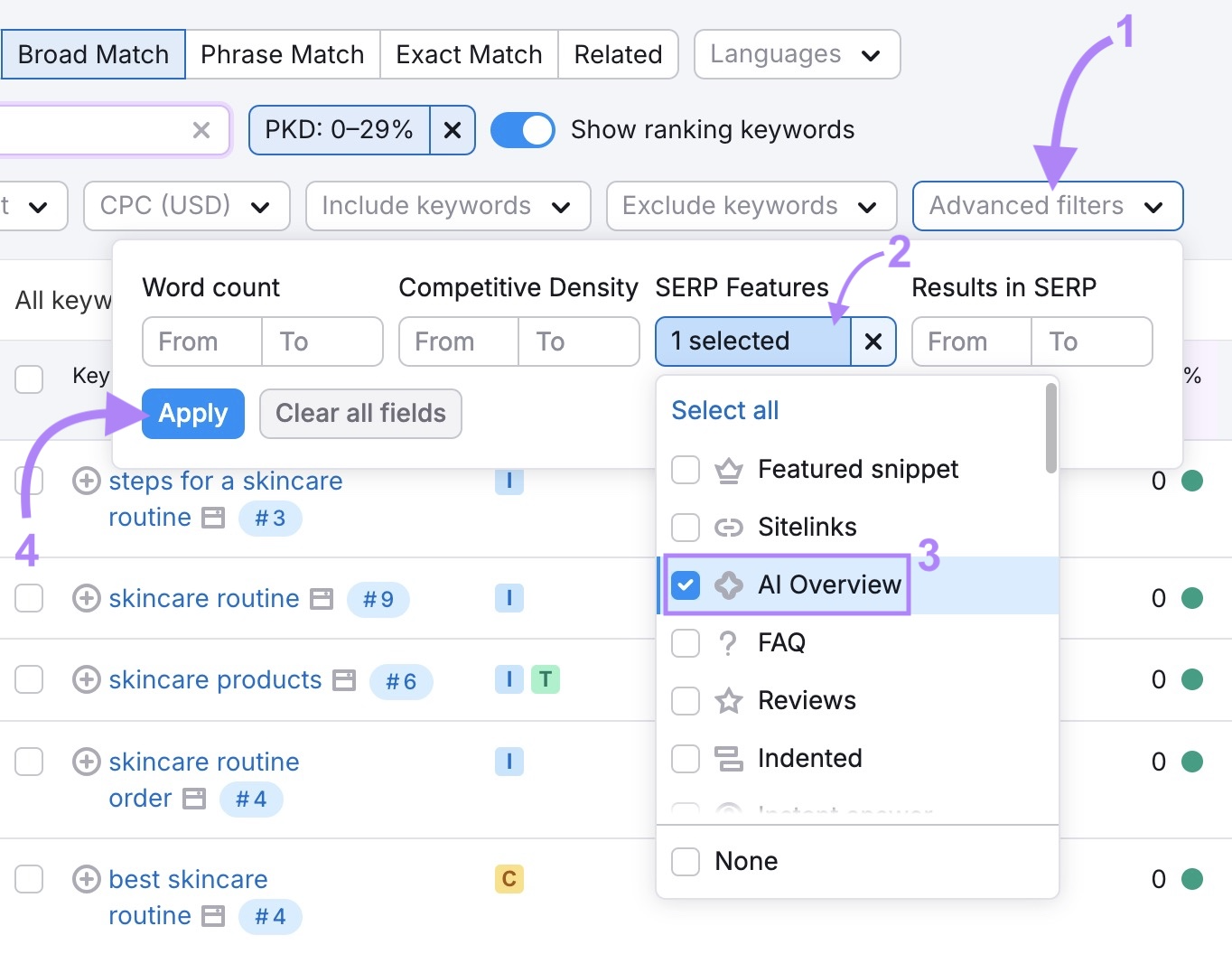Open the CPC (USD) dropdown
This screenshot has width=1232, height=954.
pyautogui.click(x=185, y=206)
